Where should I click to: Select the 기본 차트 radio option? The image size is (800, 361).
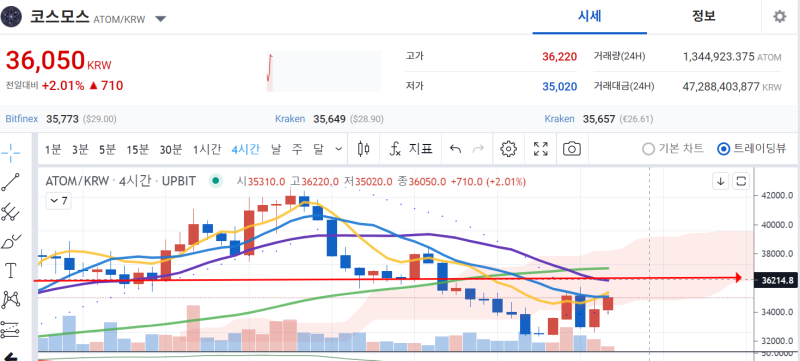673,149
